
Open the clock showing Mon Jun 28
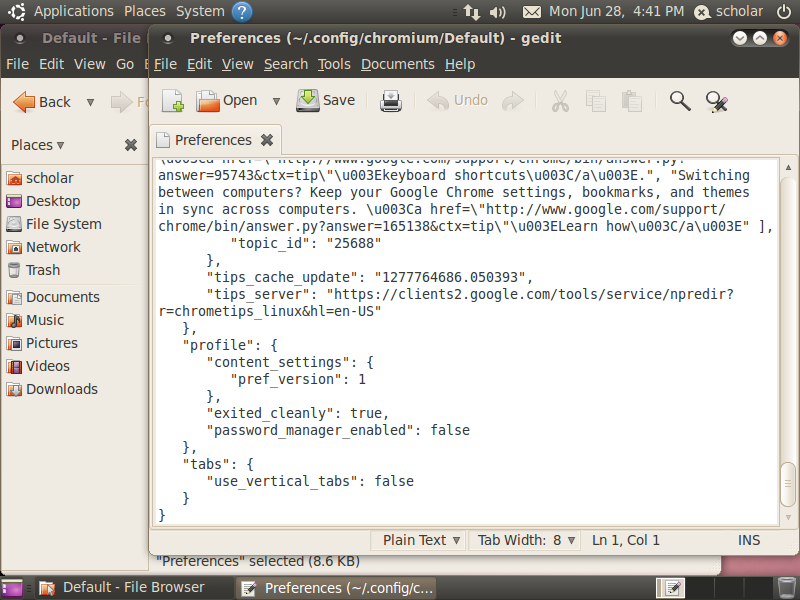click(x=616, y=11)
